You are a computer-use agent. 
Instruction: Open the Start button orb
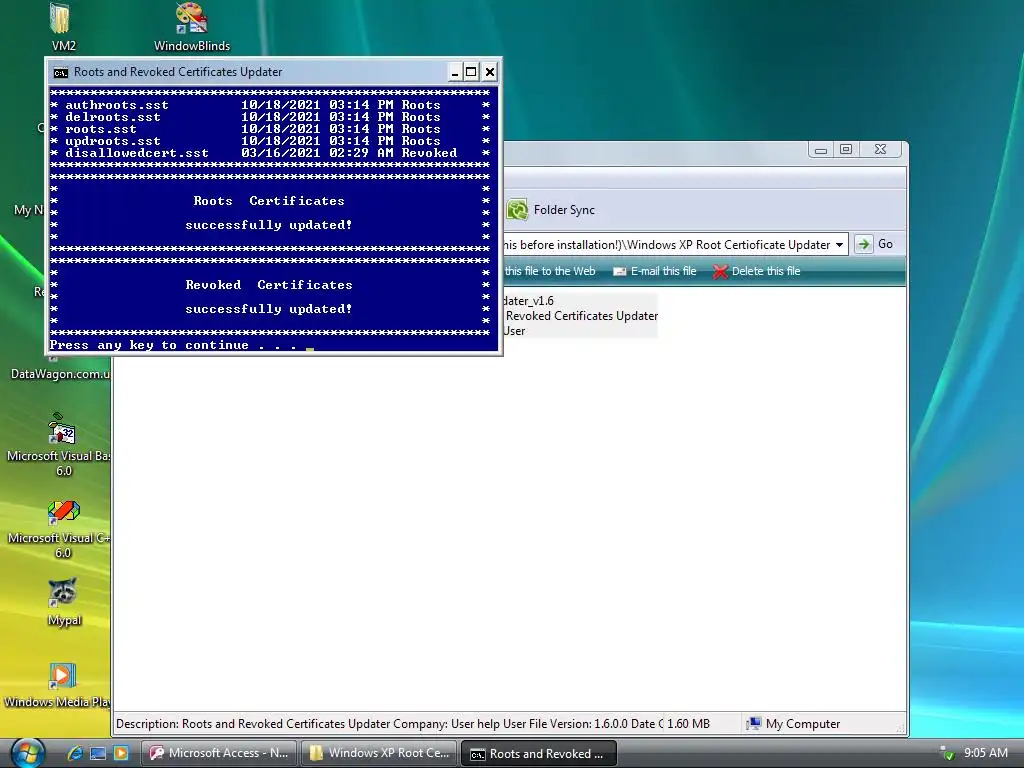(26, 753)
